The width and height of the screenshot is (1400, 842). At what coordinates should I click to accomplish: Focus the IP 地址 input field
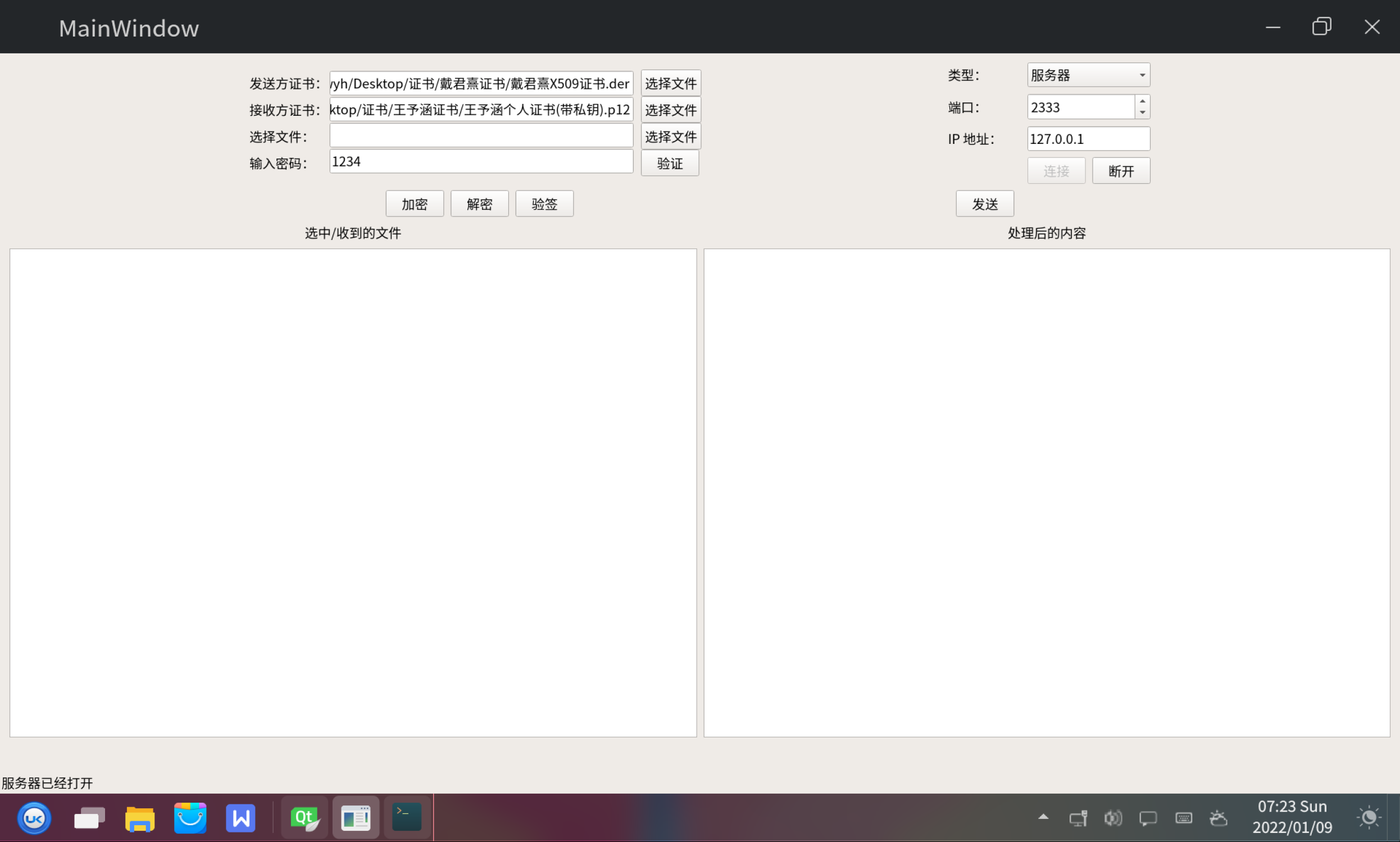(x=1088, y=139)
